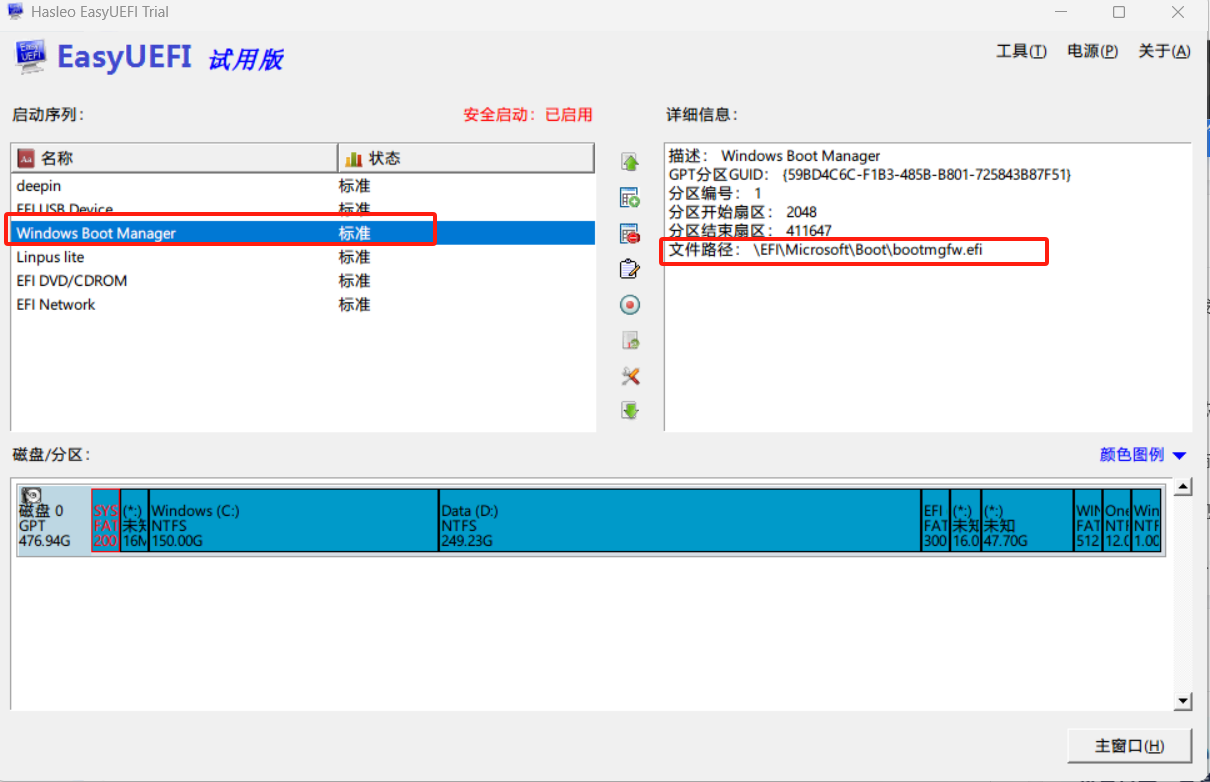Select the red SYS FAT 200 partition
Image resolution: width=1210 pixels, height=782 pixels.
[x=105, y=520]
